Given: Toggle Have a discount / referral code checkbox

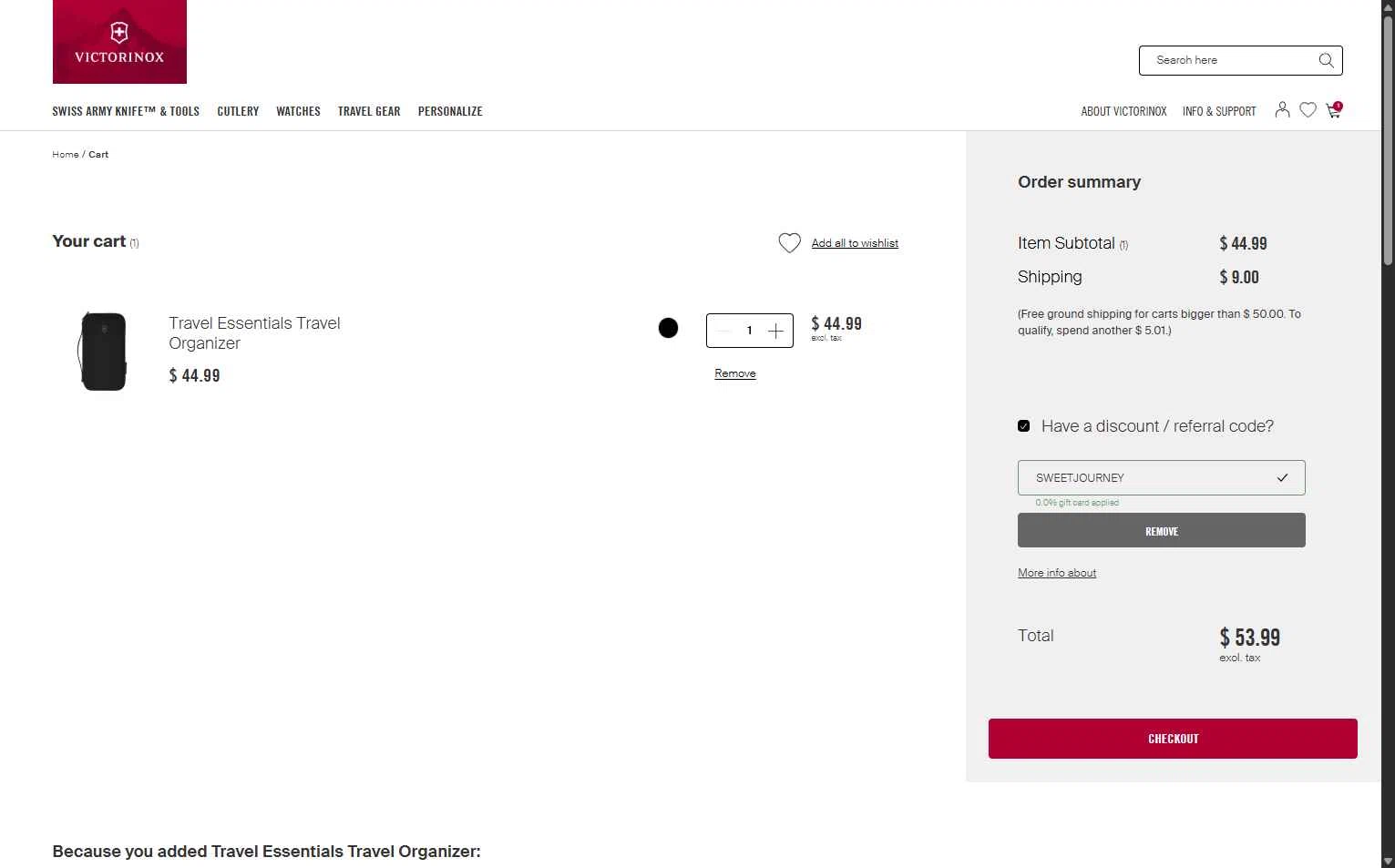Looking at the screenshot, I should click(x=1024, y=426).
